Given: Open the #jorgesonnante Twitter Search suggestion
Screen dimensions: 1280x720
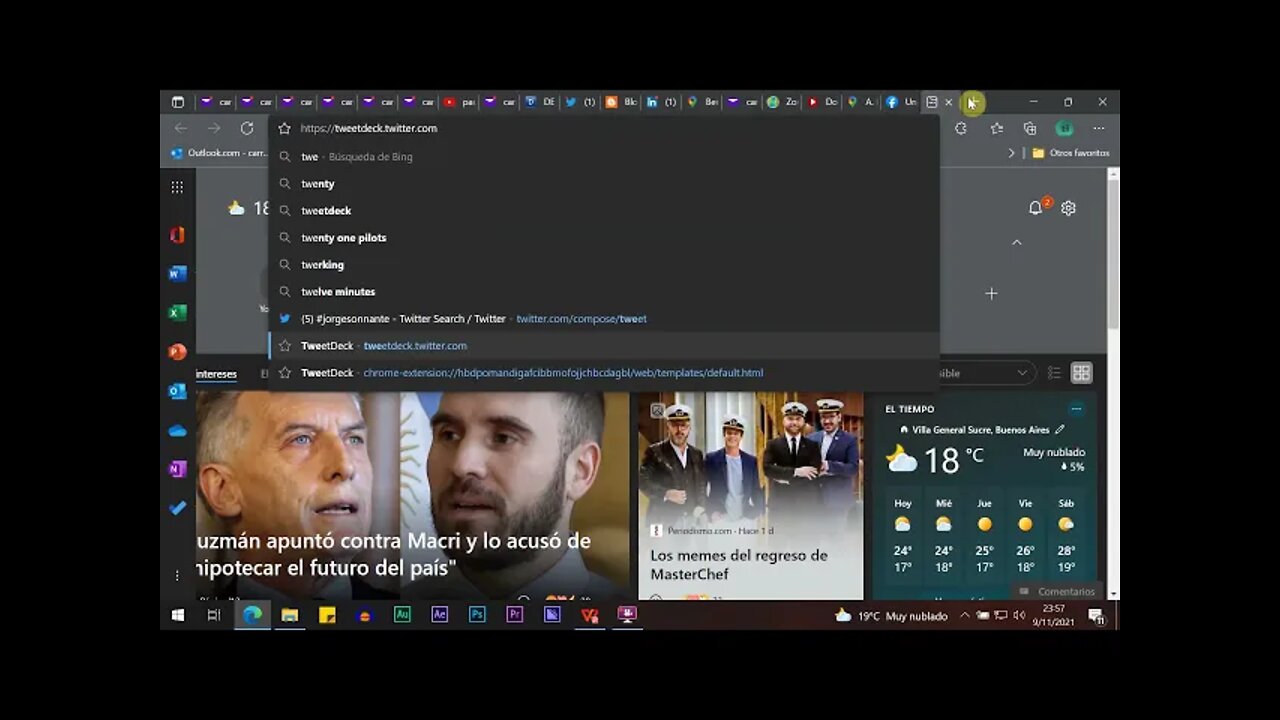Looking at the screenshot, I should [604, 319].
